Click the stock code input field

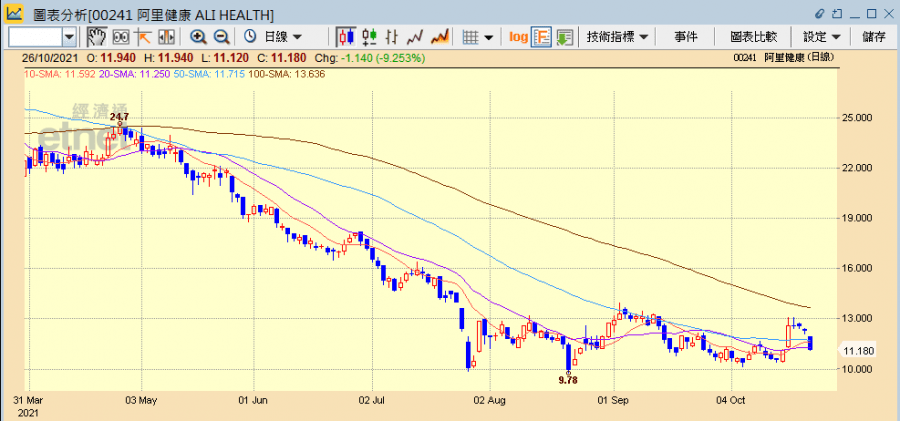[35, 37]
